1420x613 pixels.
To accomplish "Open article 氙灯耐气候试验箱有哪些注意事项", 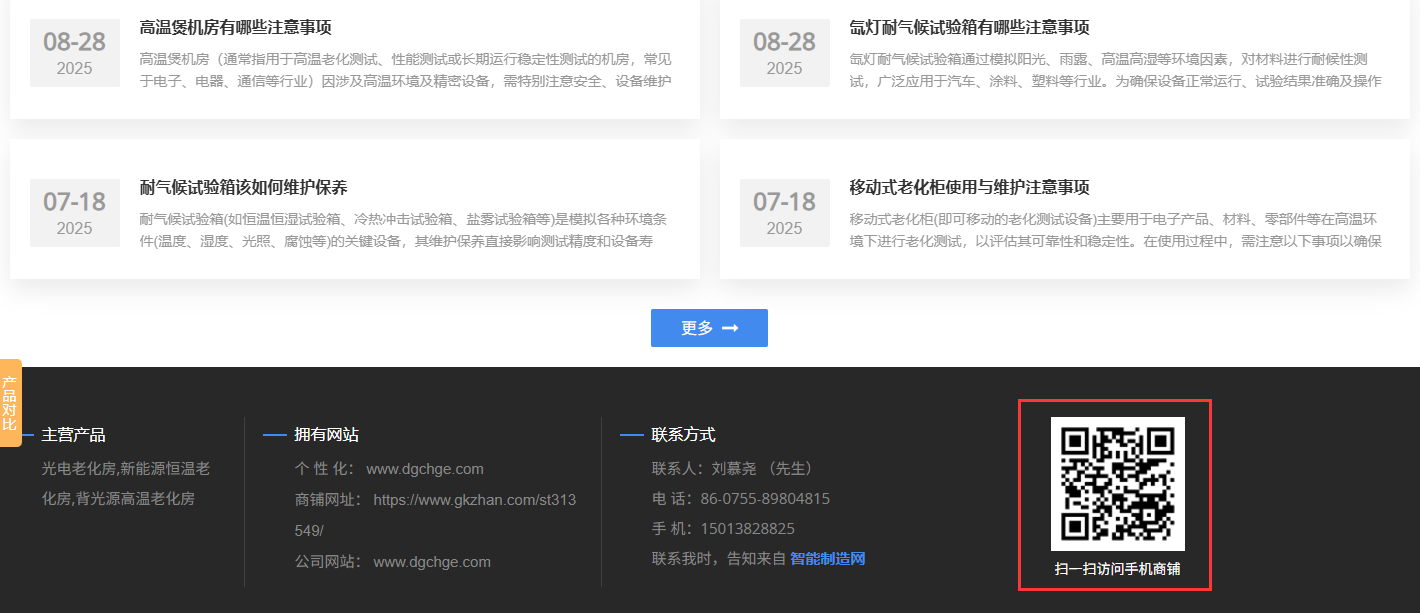I will tap(969, 27).
